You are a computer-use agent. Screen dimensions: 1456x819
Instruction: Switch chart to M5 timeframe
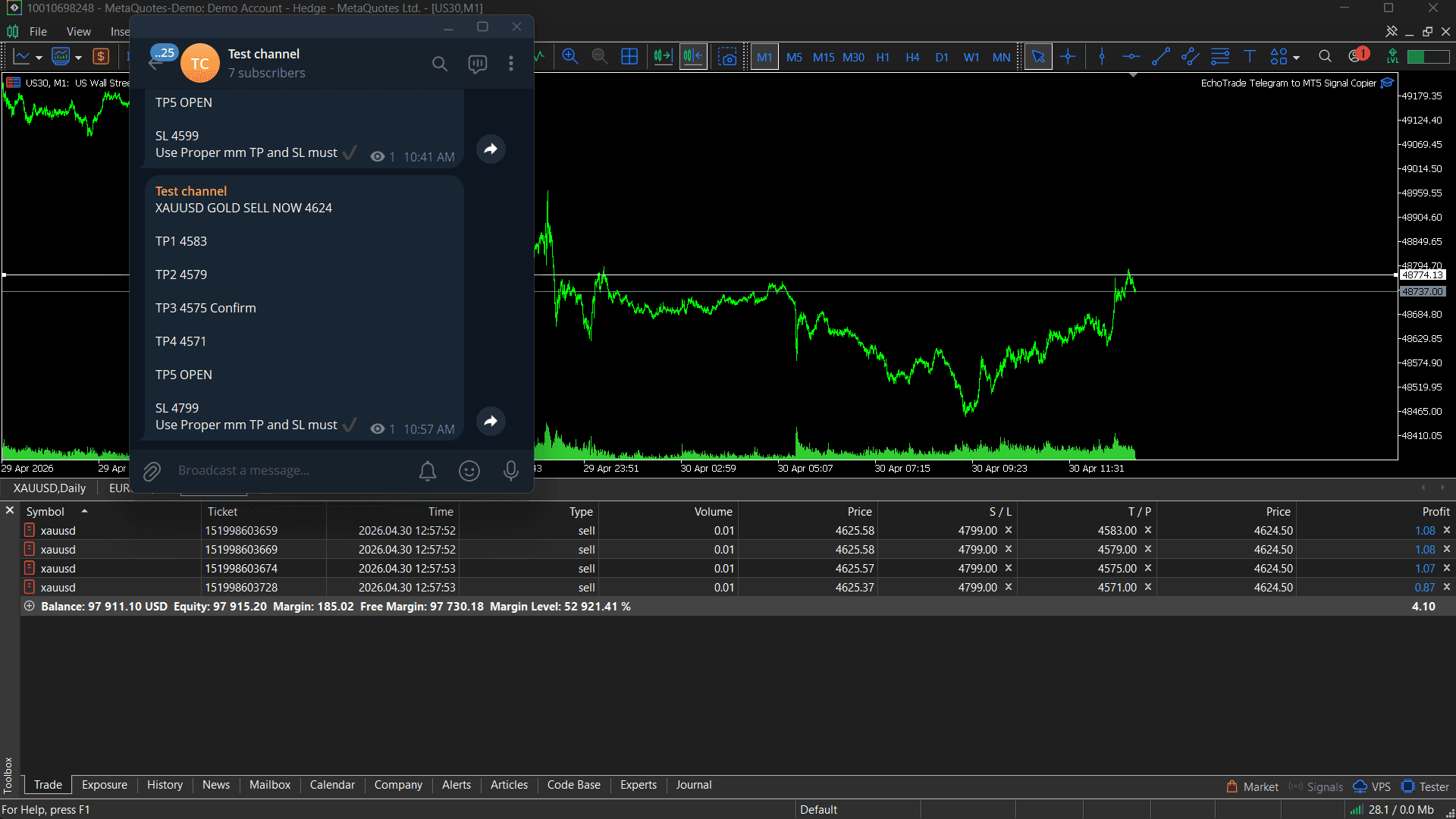(x=794, y=58)
